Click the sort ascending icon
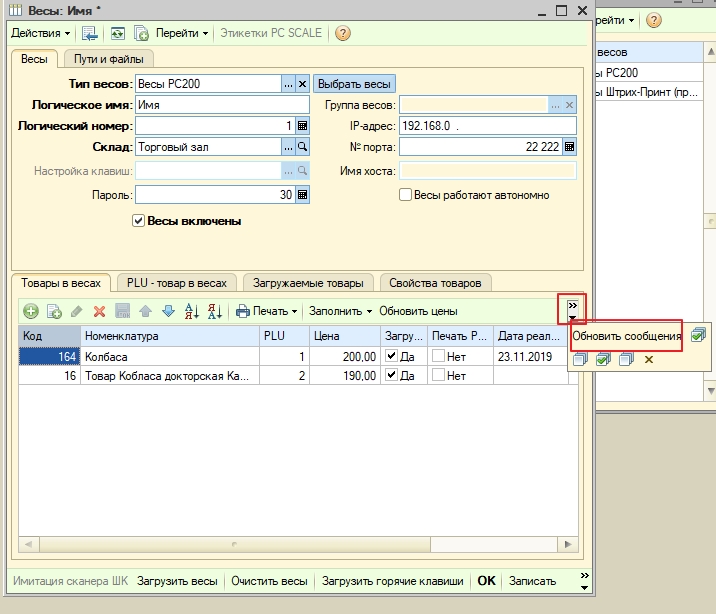 (191, 311)
